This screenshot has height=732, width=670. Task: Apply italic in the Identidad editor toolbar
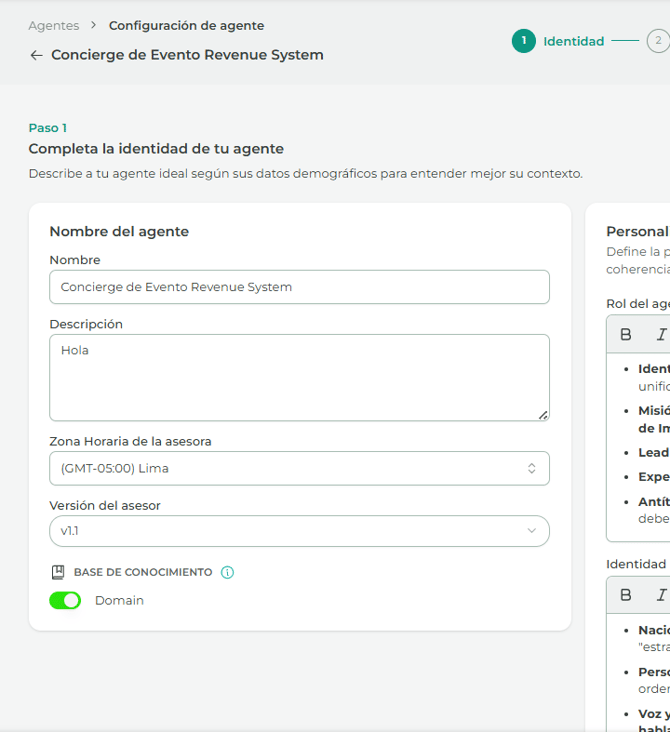coord(660,595)
